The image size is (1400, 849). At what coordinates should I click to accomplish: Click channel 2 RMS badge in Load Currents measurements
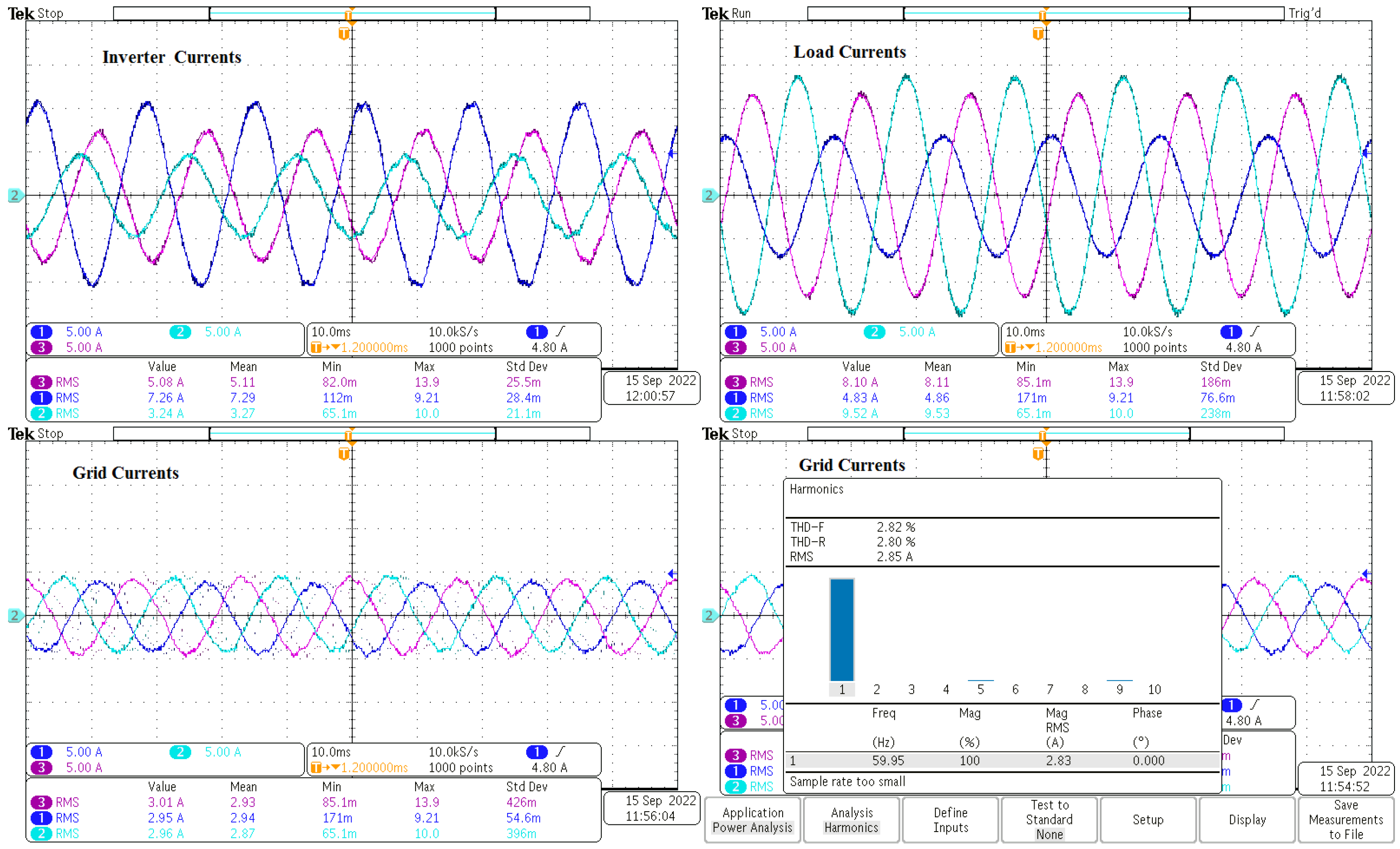pos(735,414)
